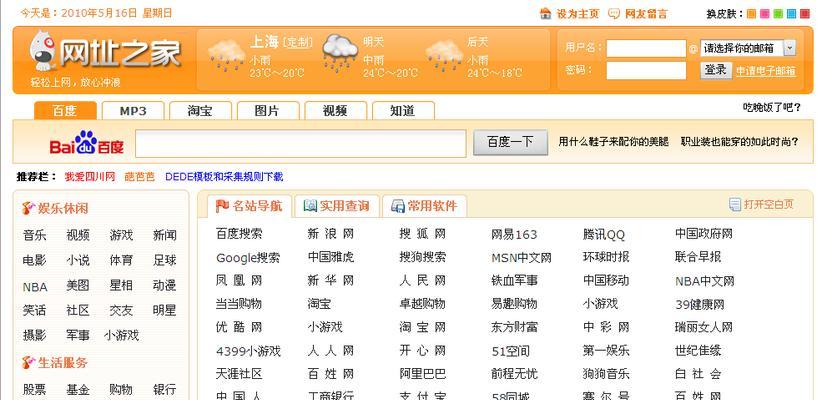822x400 pixels.
Task: Open the 新浪网 site link
Action: coord(331,234)
